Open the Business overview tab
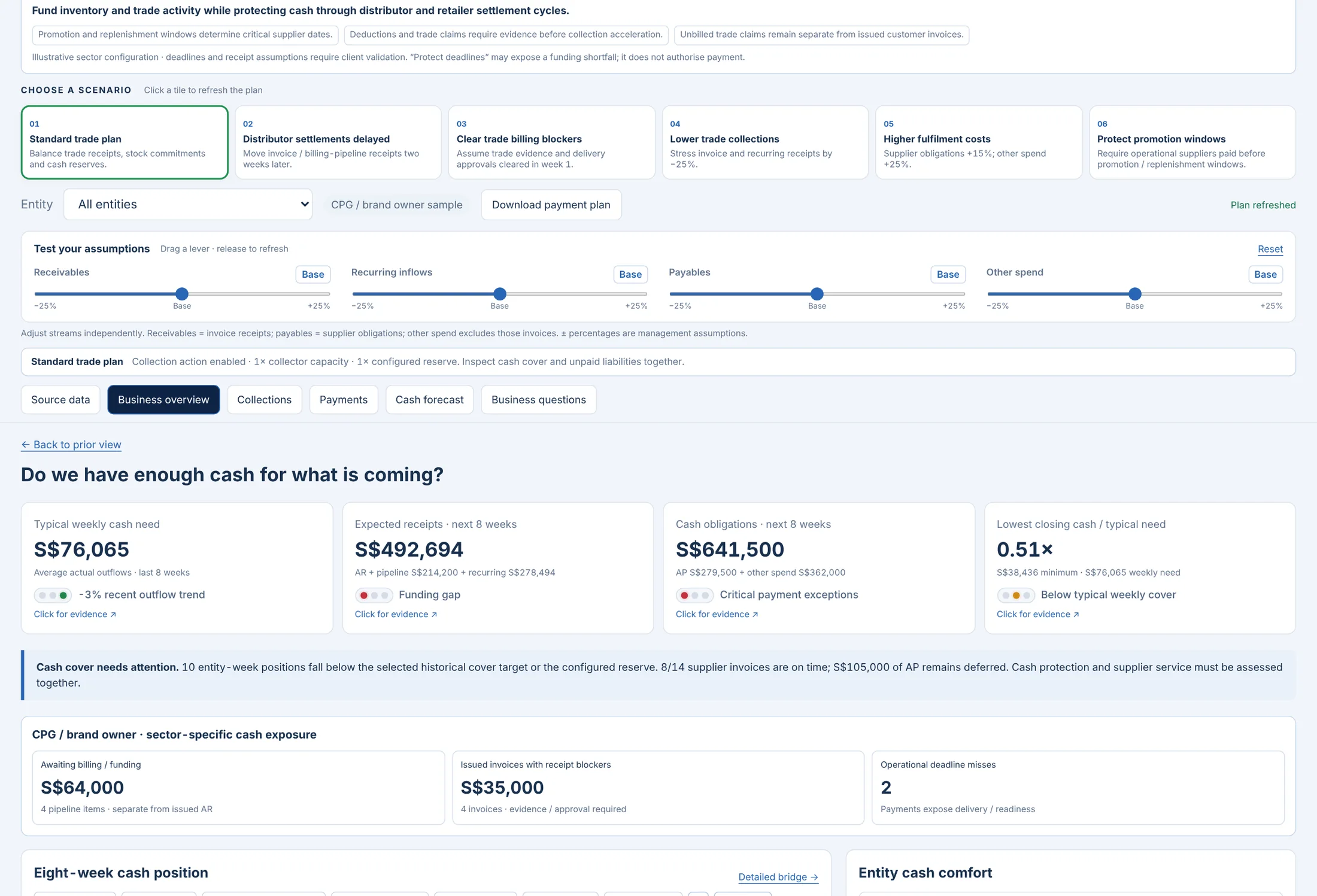The image size is (1317, 896). (163, 400)
